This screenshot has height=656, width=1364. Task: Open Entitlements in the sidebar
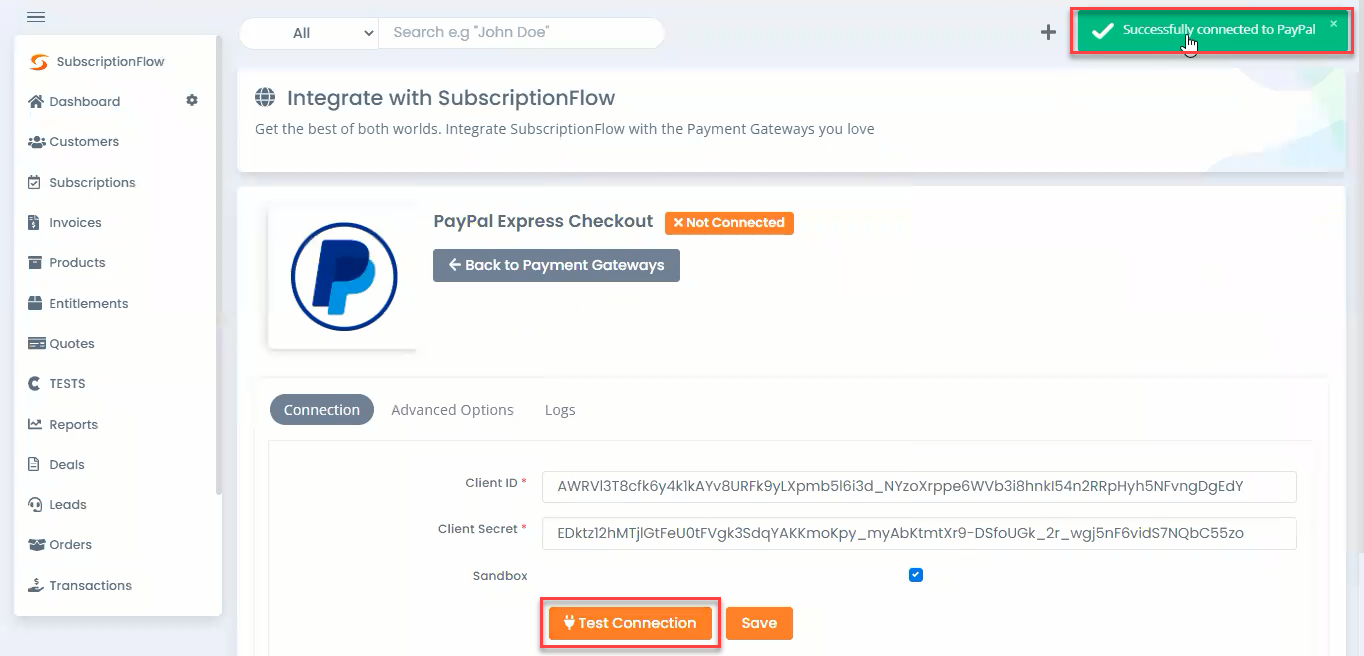[89, 303]
